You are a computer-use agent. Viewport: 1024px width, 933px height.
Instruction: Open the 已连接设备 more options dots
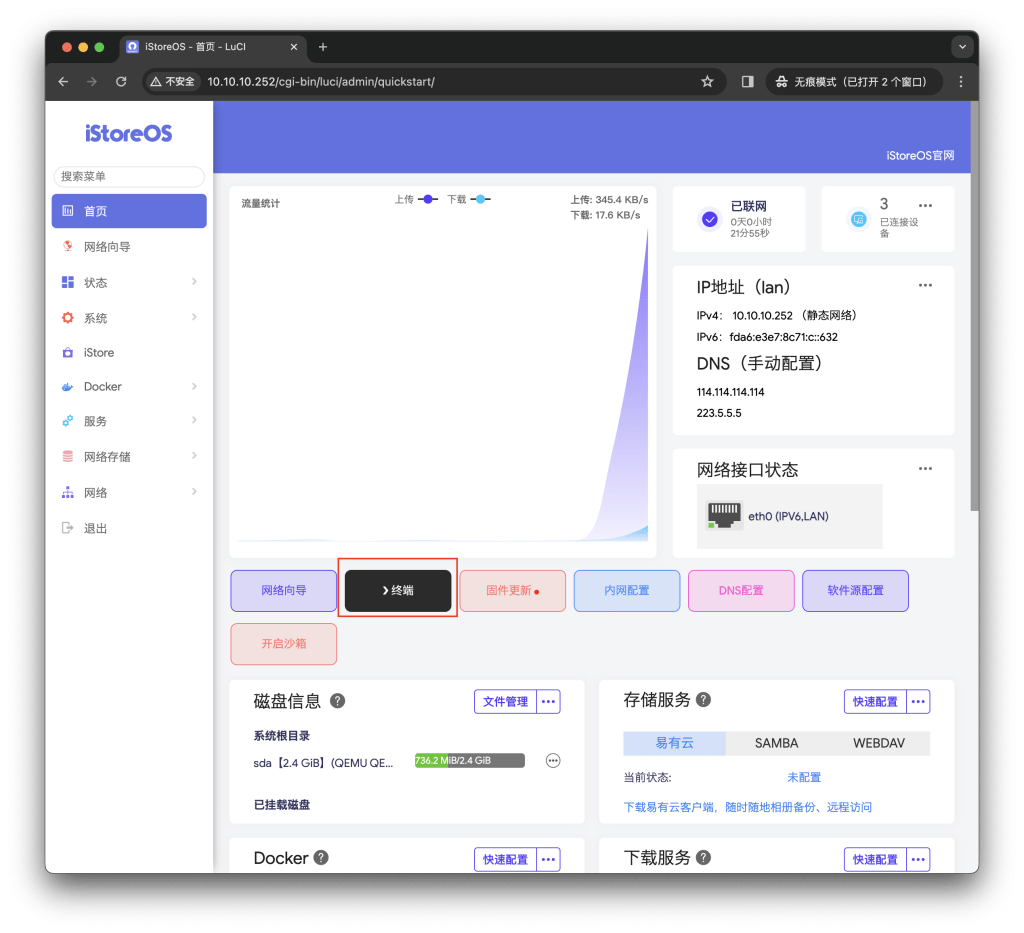[x=925, y=206]
